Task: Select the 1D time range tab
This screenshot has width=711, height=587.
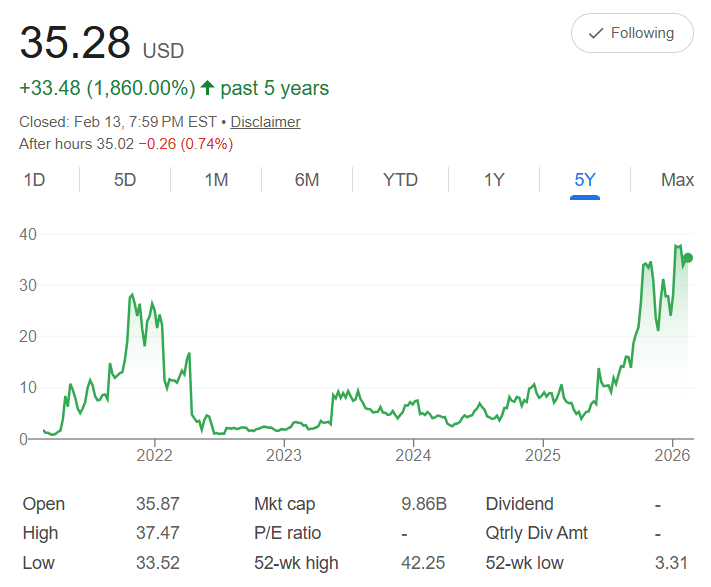Action: pyautogui.click(x=34, y=180)
